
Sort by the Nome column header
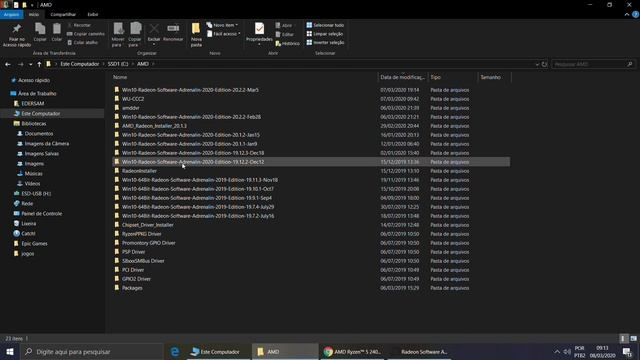(120, 77)
